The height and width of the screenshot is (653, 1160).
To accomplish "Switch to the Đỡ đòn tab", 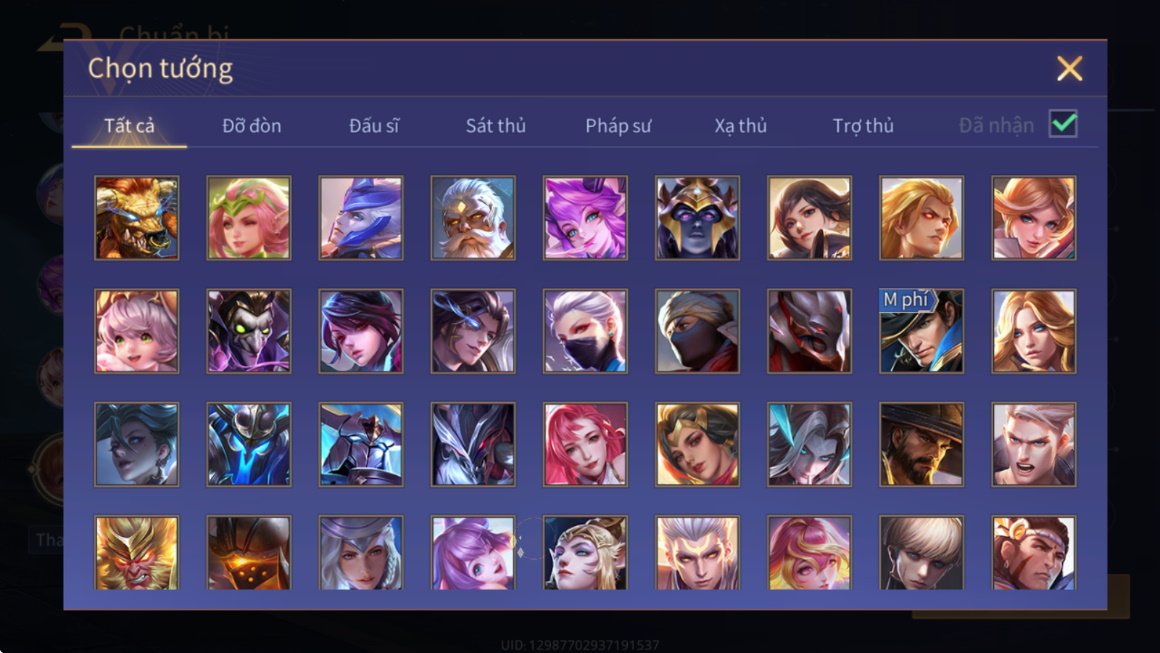I will click(252, 126).
